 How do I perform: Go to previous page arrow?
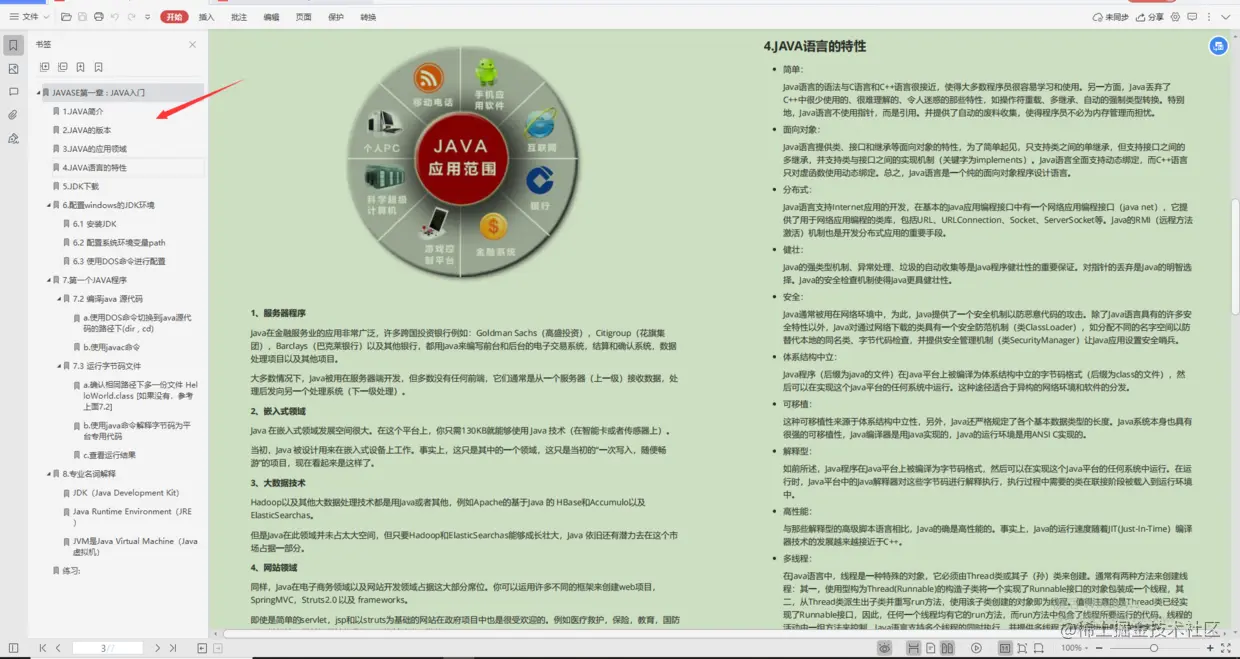(58, 648)
